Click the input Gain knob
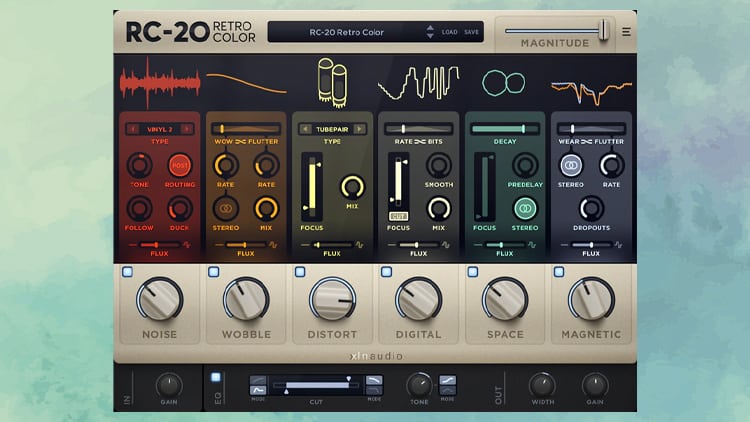 [169, 385]
